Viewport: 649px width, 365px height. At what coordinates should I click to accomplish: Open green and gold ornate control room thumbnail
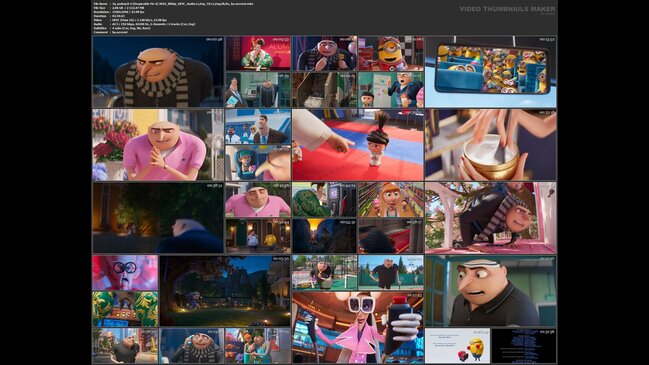coord(125,309)
